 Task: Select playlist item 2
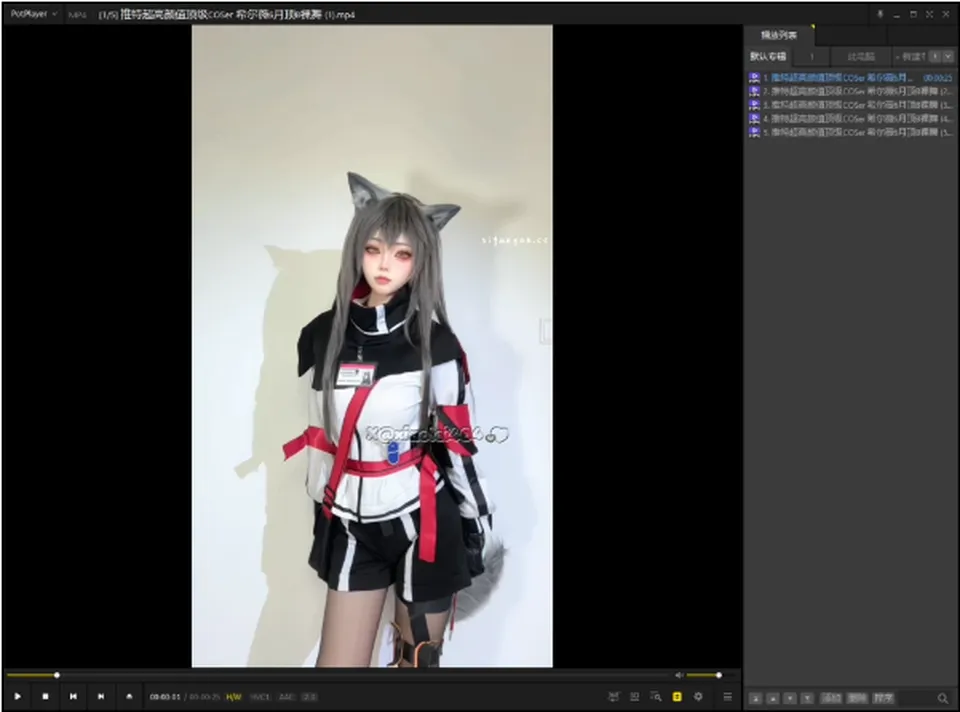pyautogui.click(x=850, y=91)
